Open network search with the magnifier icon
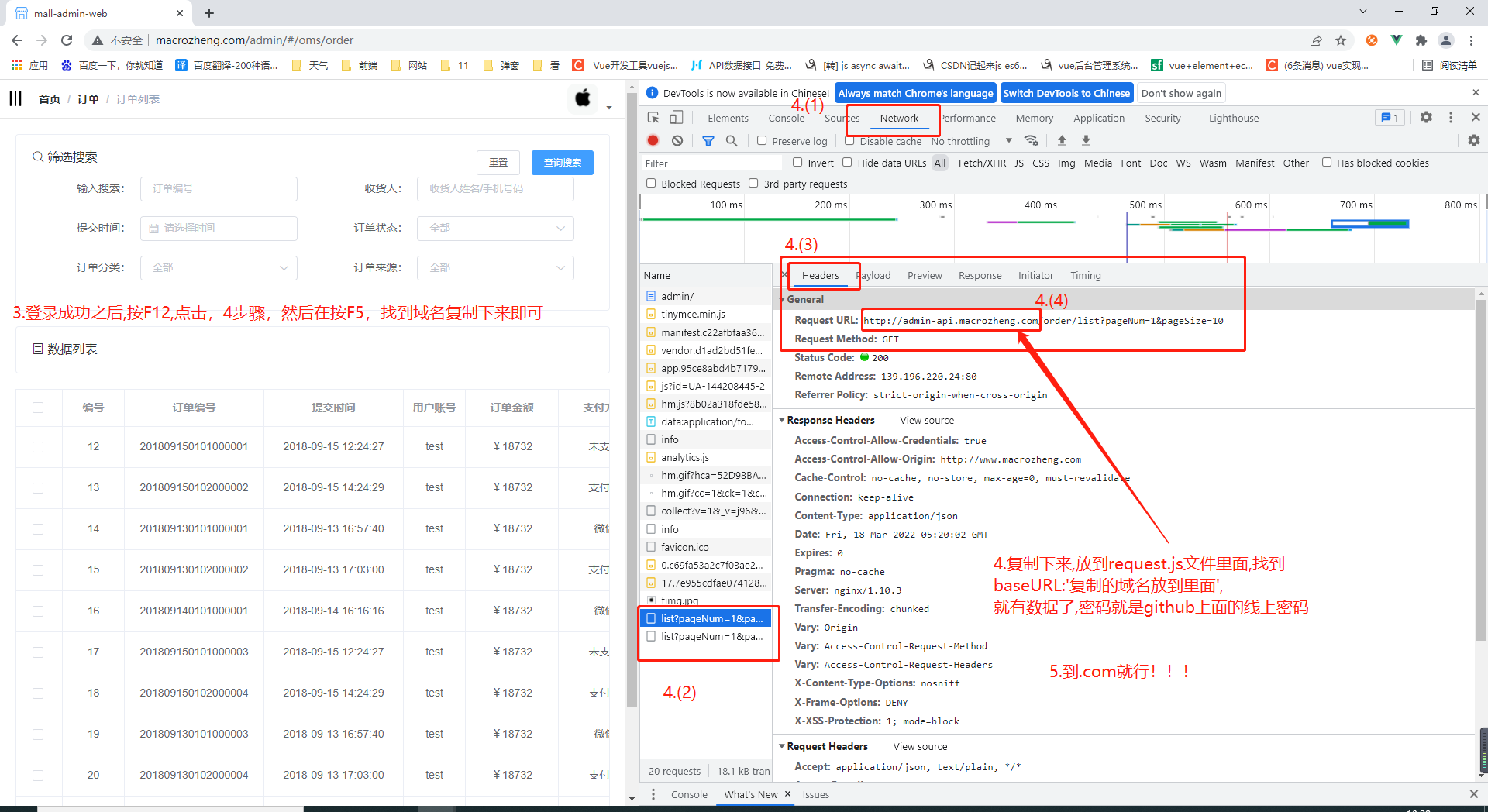This screenshot has width=1488, height=812. [732, 140]
